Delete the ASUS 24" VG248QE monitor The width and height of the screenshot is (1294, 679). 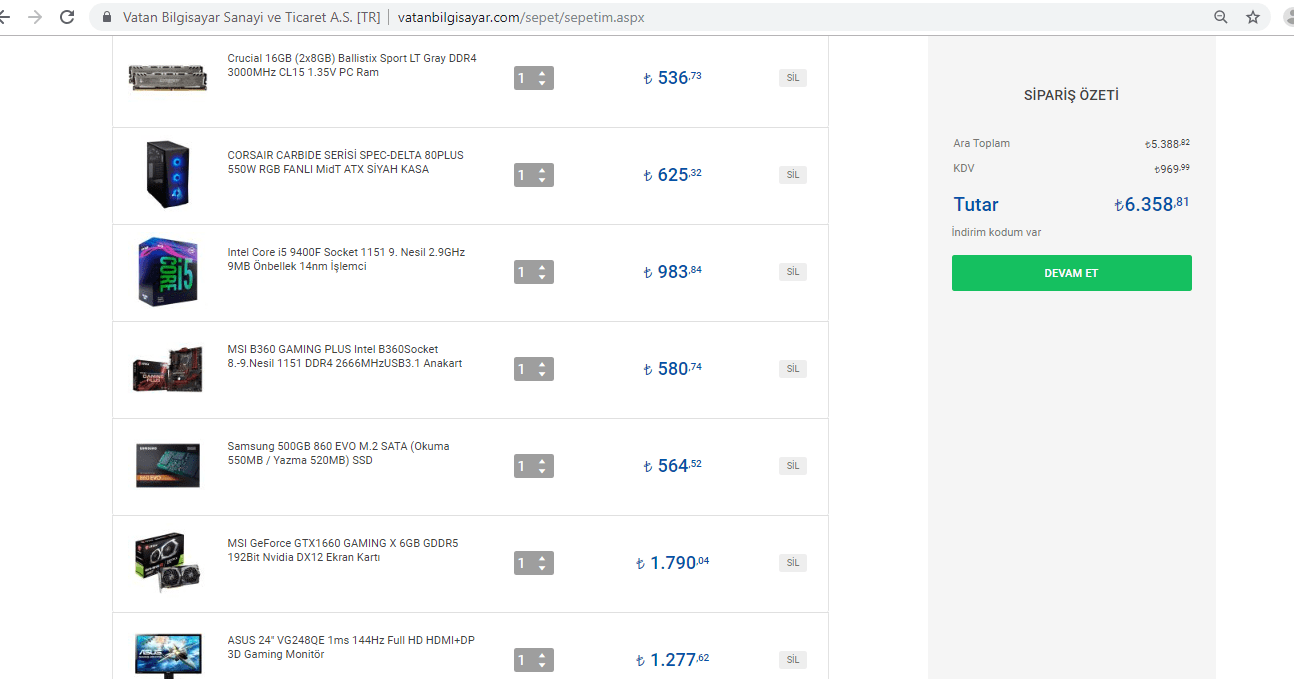pos(793,660)
